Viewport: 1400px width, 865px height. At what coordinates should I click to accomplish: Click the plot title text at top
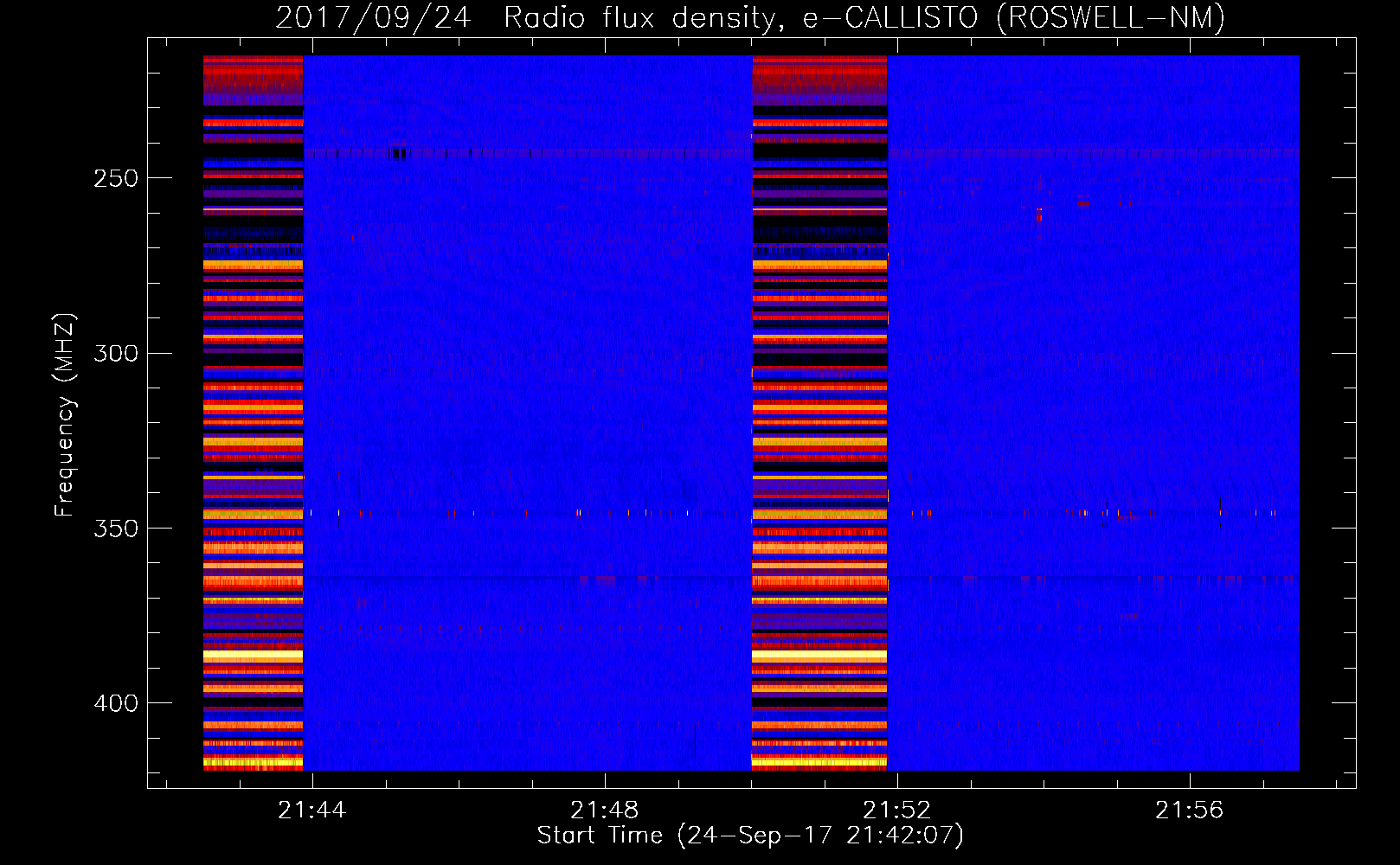pyautogui.click(x=750, y=18)
